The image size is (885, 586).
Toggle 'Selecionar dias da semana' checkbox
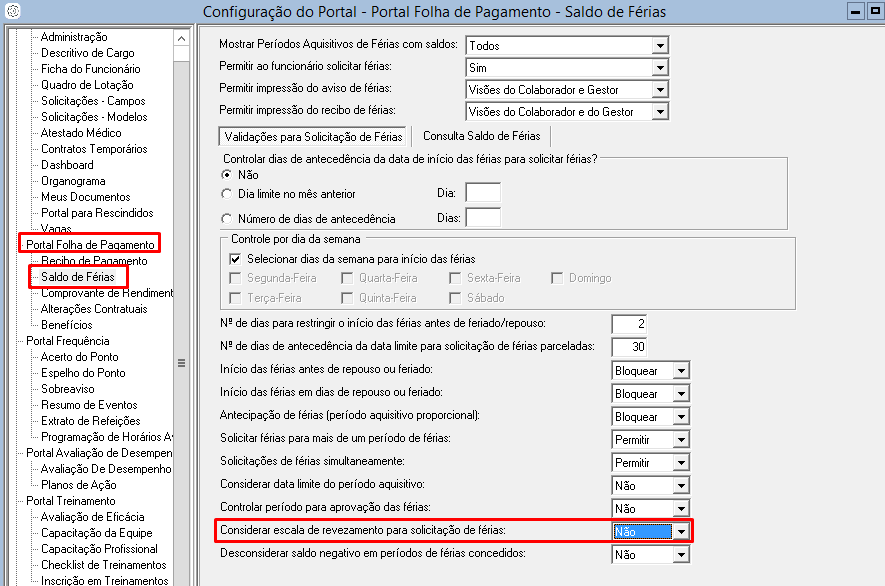coord(236,259)
